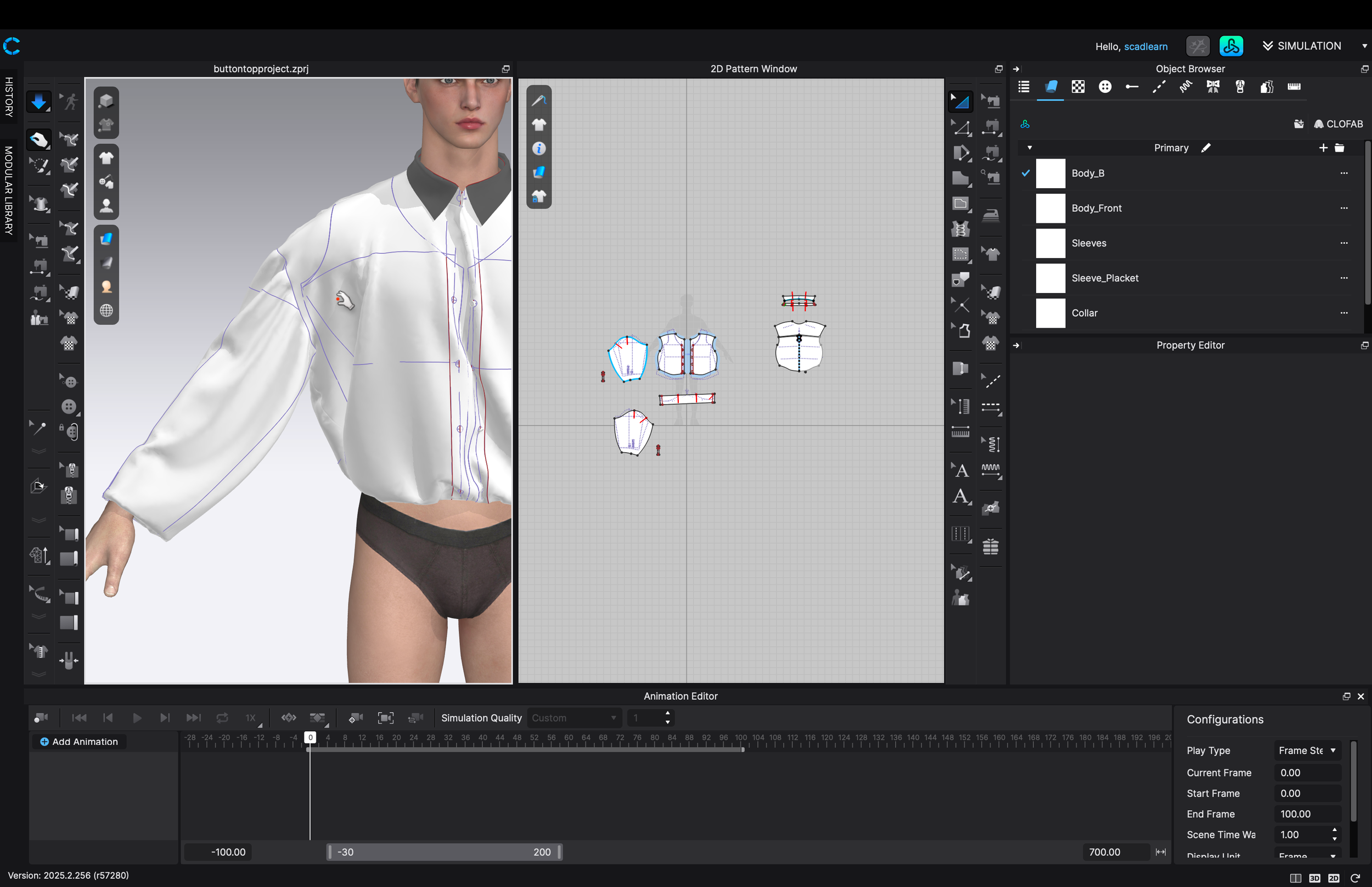Collapse the Primary fabric group arrow

[1030, 148]
